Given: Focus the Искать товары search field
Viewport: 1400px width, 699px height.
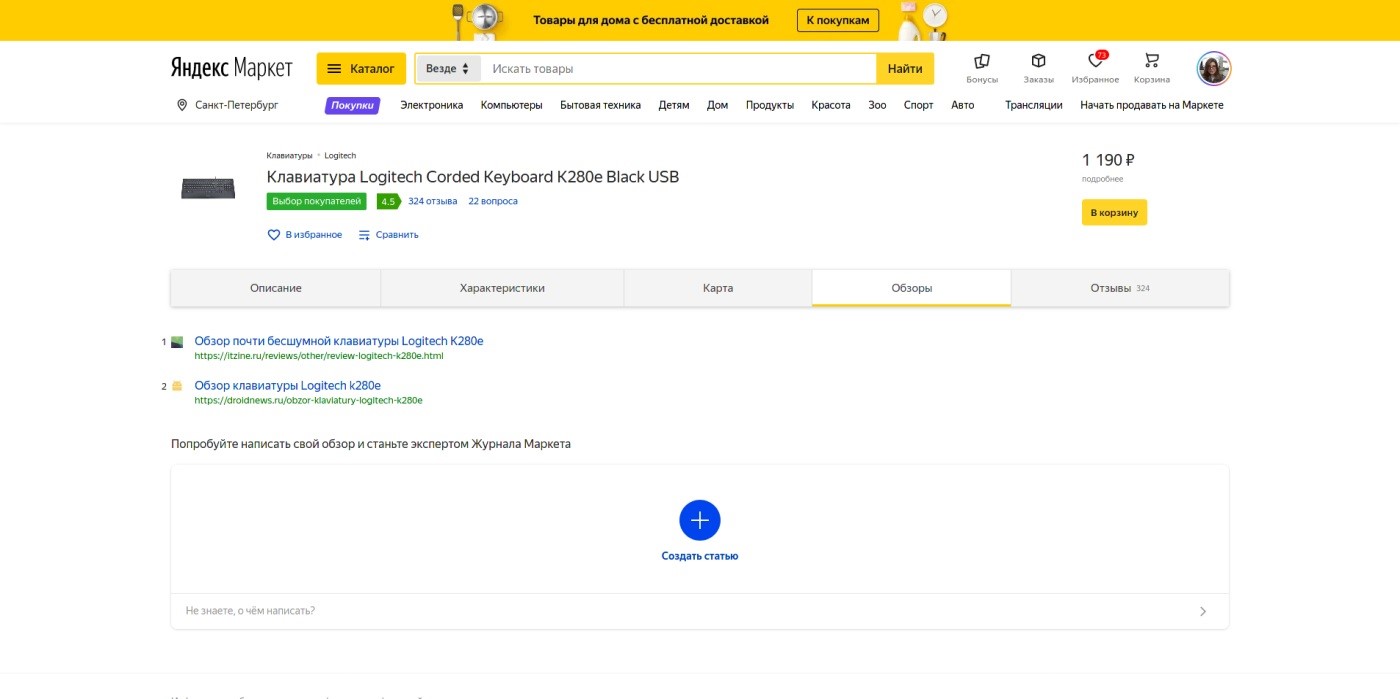Looking at the screenshot, I should point(678,69).
